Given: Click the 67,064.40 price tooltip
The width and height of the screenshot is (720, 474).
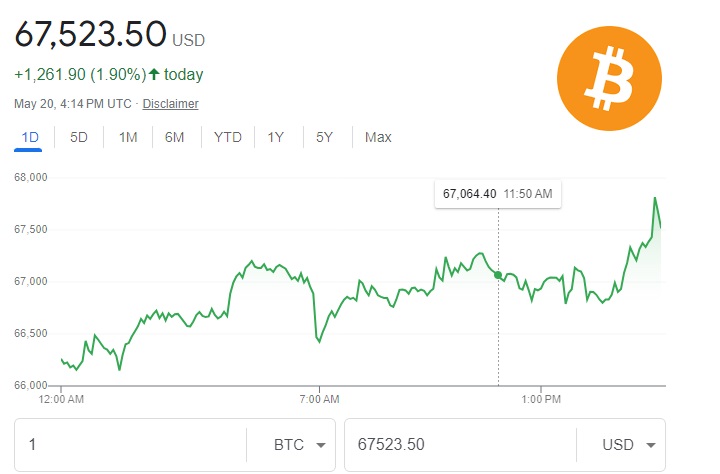Looking at the screenshot, I should tap(497, 194).
